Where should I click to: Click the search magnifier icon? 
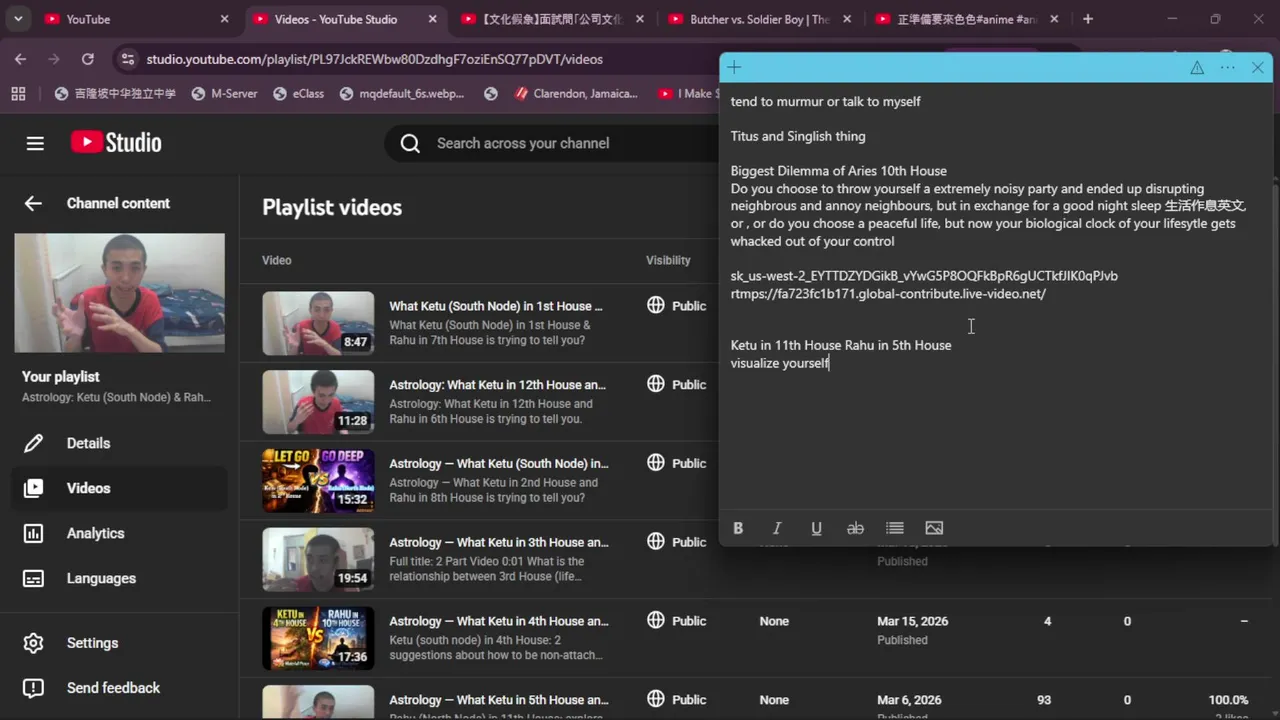410,143
